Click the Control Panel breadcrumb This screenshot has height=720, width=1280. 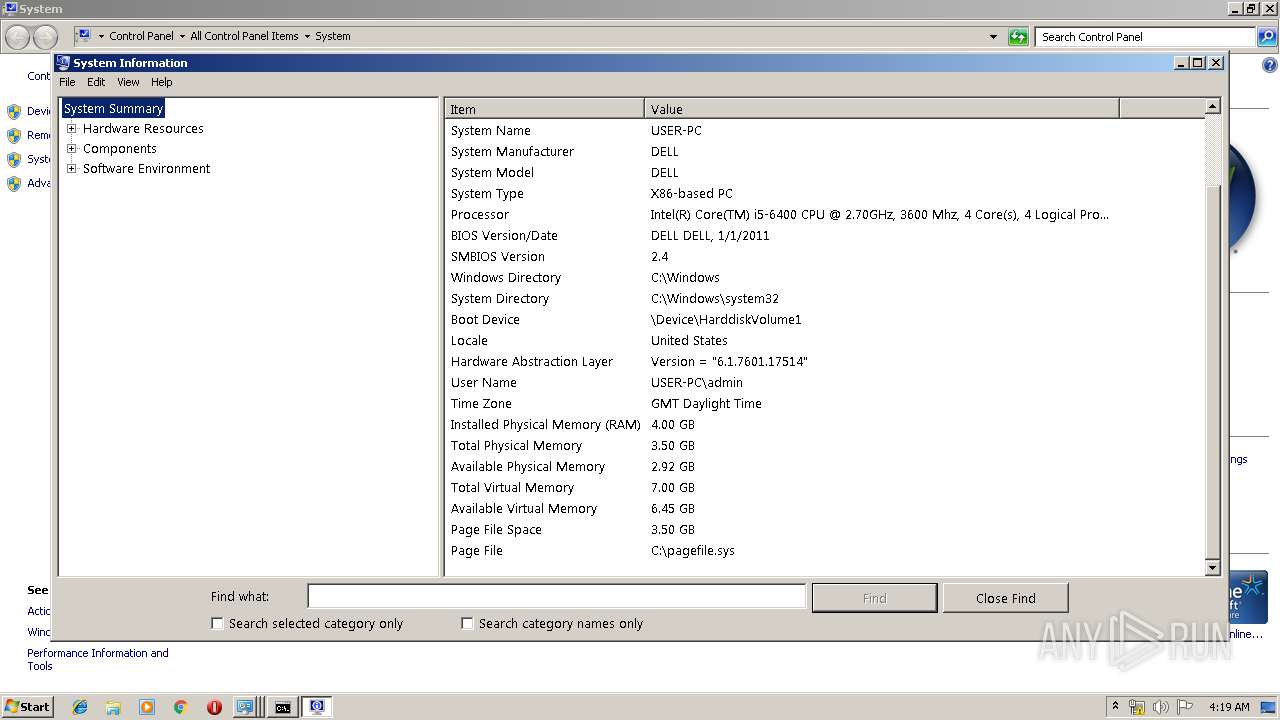[x=141, y=36]
